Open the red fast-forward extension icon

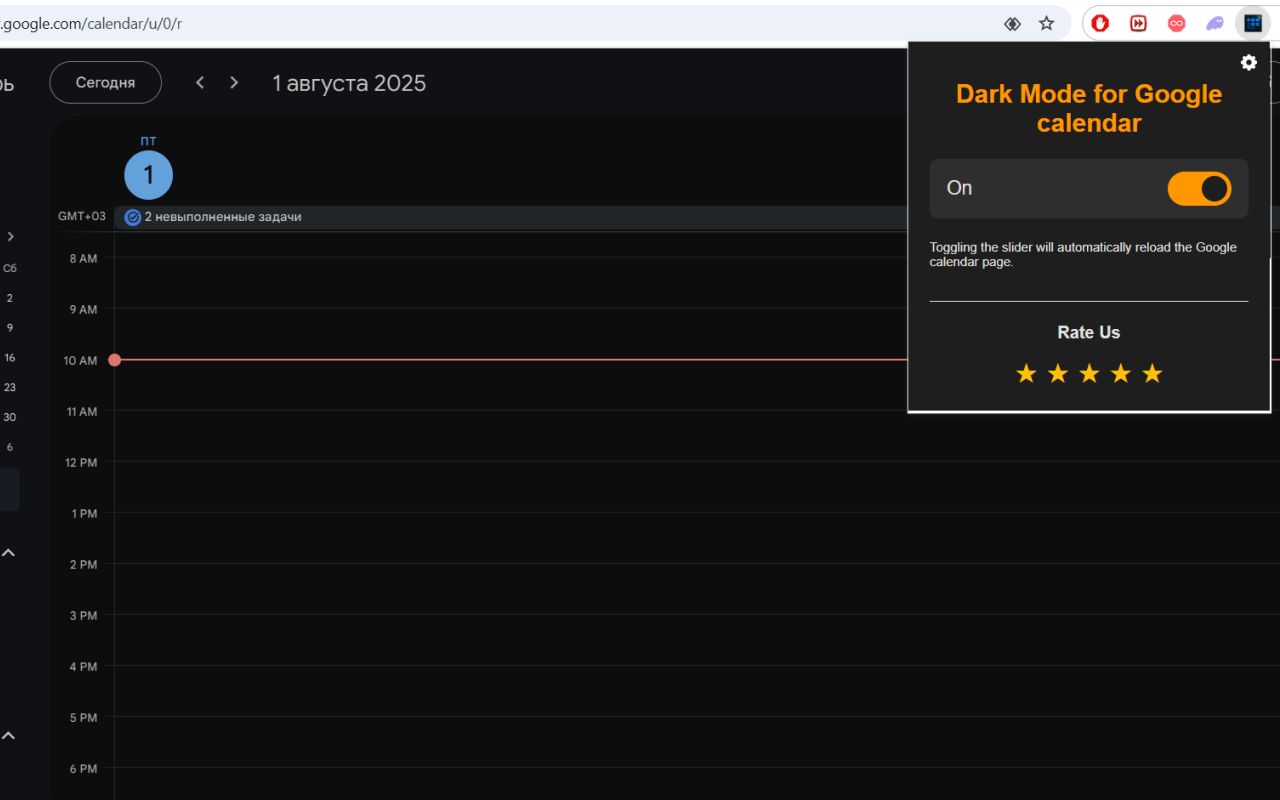tap(1138, 23)
